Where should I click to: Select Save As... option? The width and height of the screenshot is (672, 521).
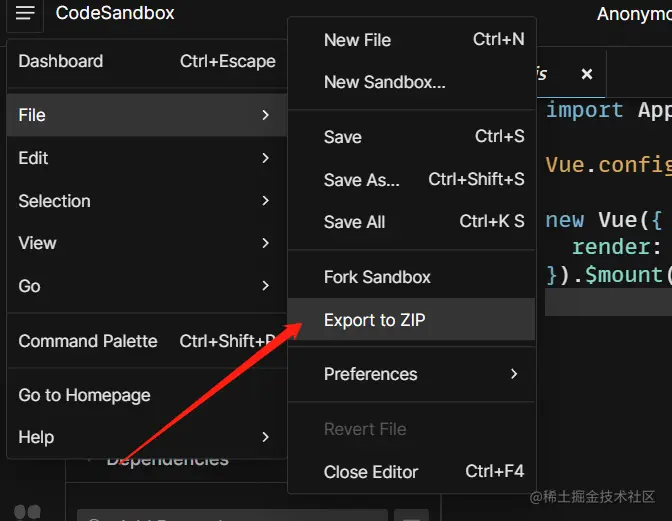(x=411, y=180)
